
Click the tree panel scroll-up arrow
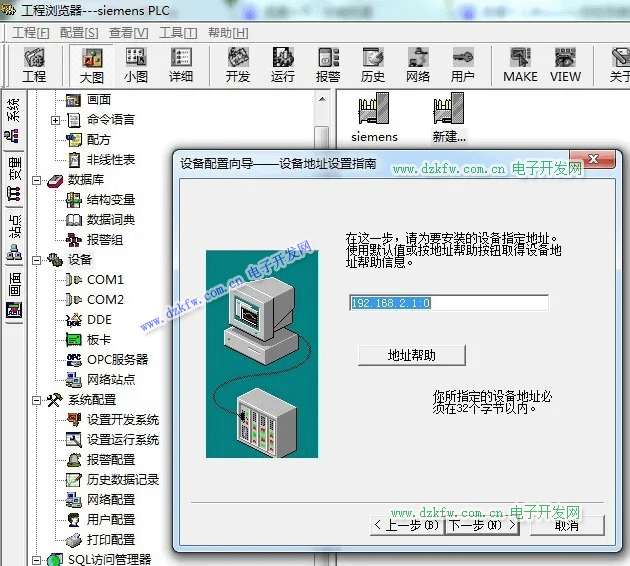click(x=322, y=99)
